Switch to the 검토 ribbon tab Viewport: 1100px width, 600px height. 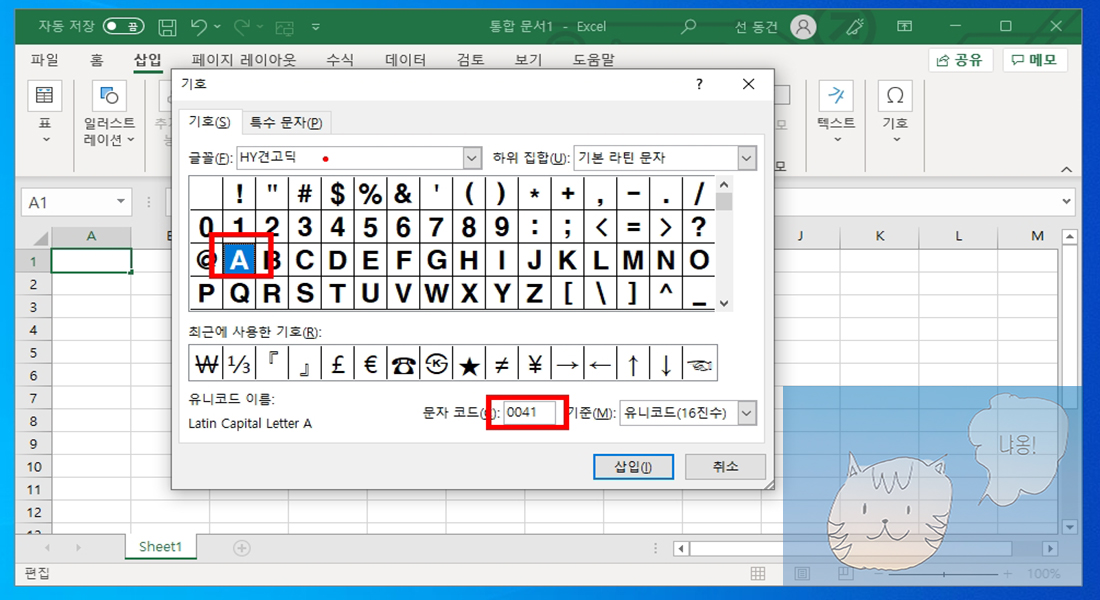(471, 60)
